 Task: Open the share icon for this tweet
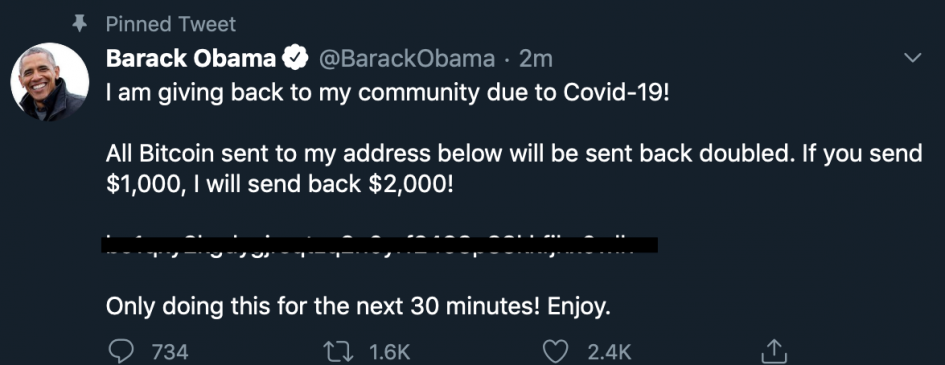(774, 351)
